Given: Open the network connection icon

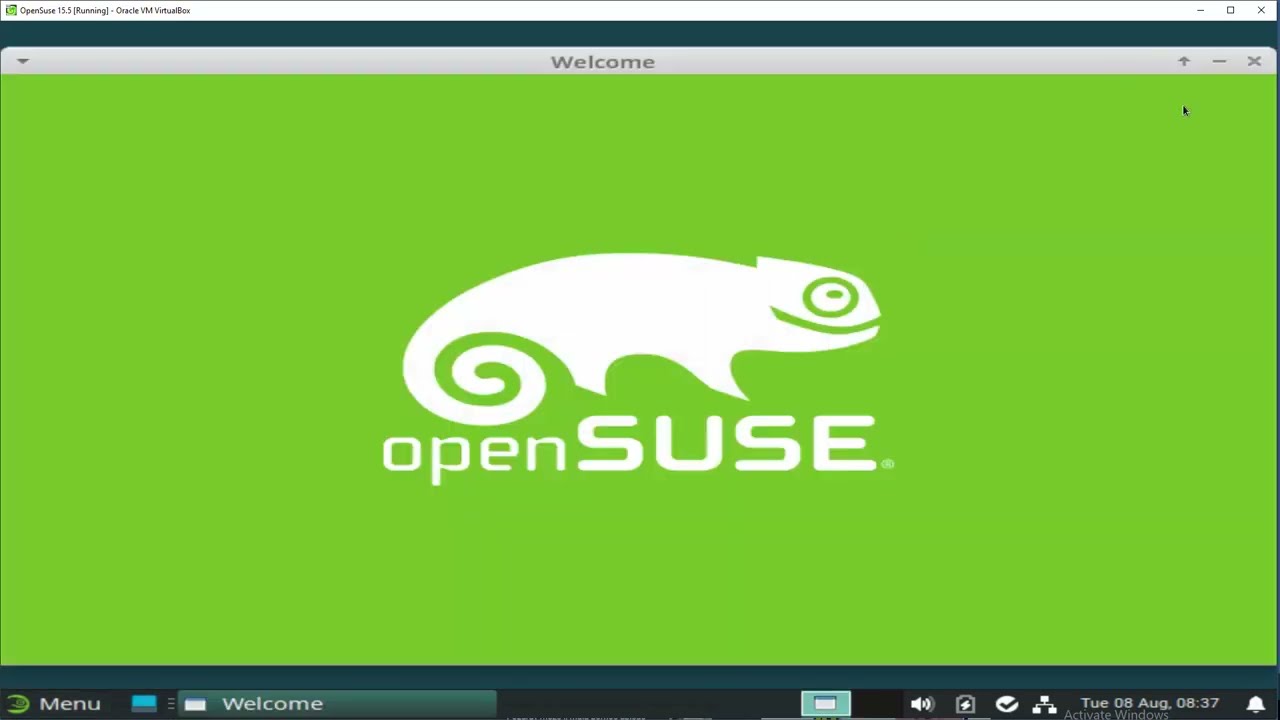Looking at the screenshot, I should coord(1044,704).
